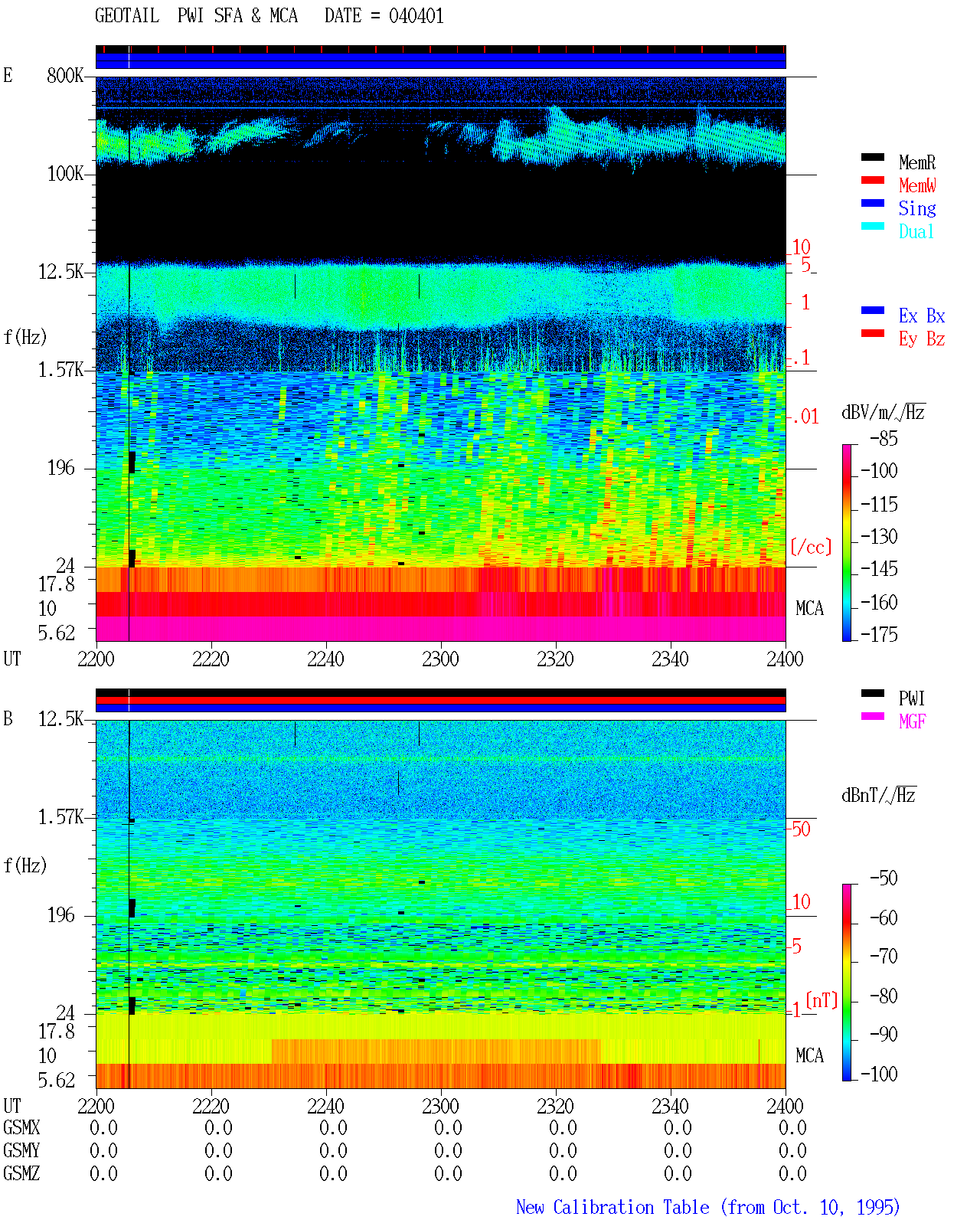The image size is (980, 1220).
Task: Click the 'dBV/m/√Hz' units label
Action: click(884, 412)
